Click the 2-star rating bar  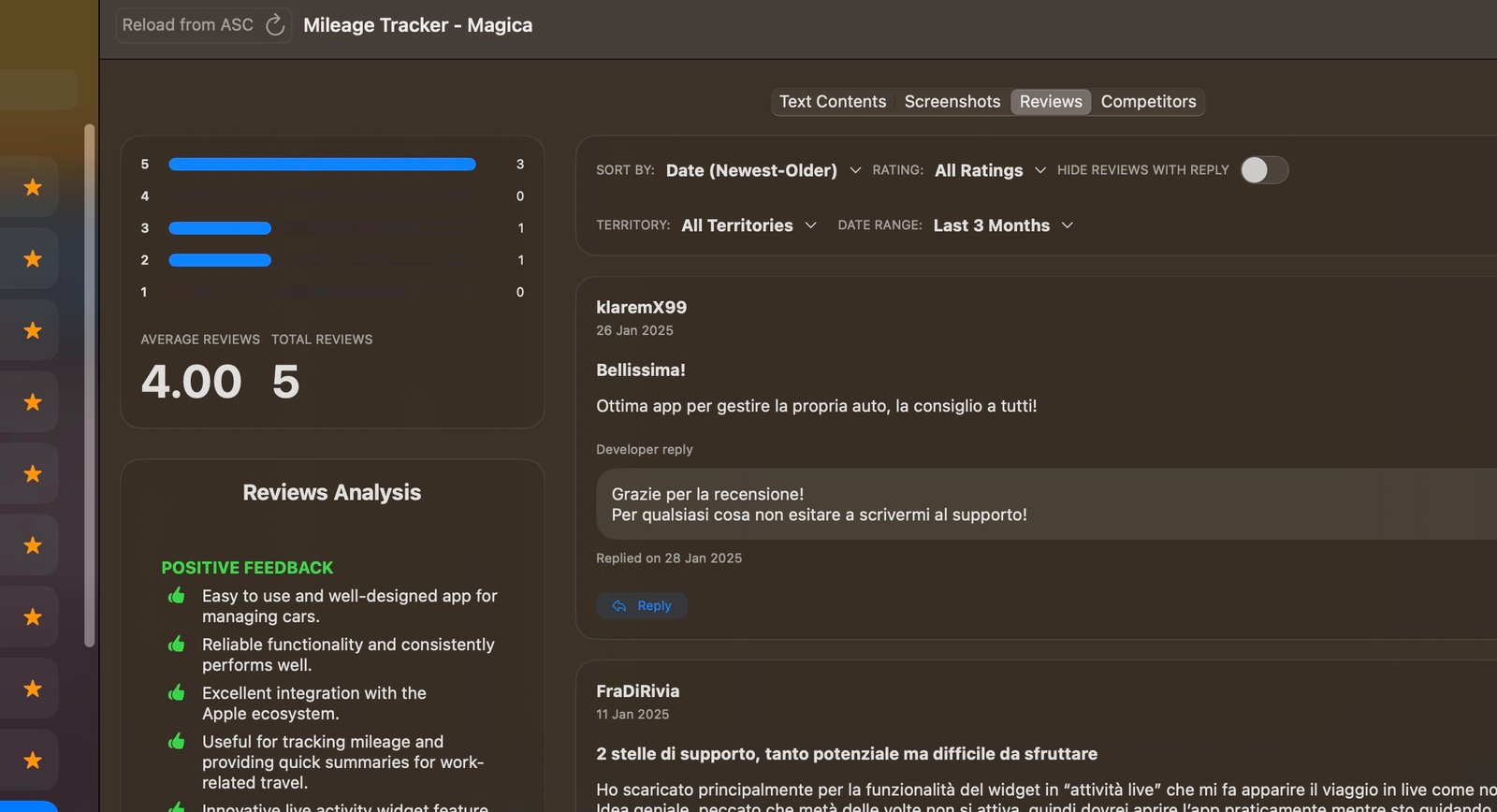220,260
